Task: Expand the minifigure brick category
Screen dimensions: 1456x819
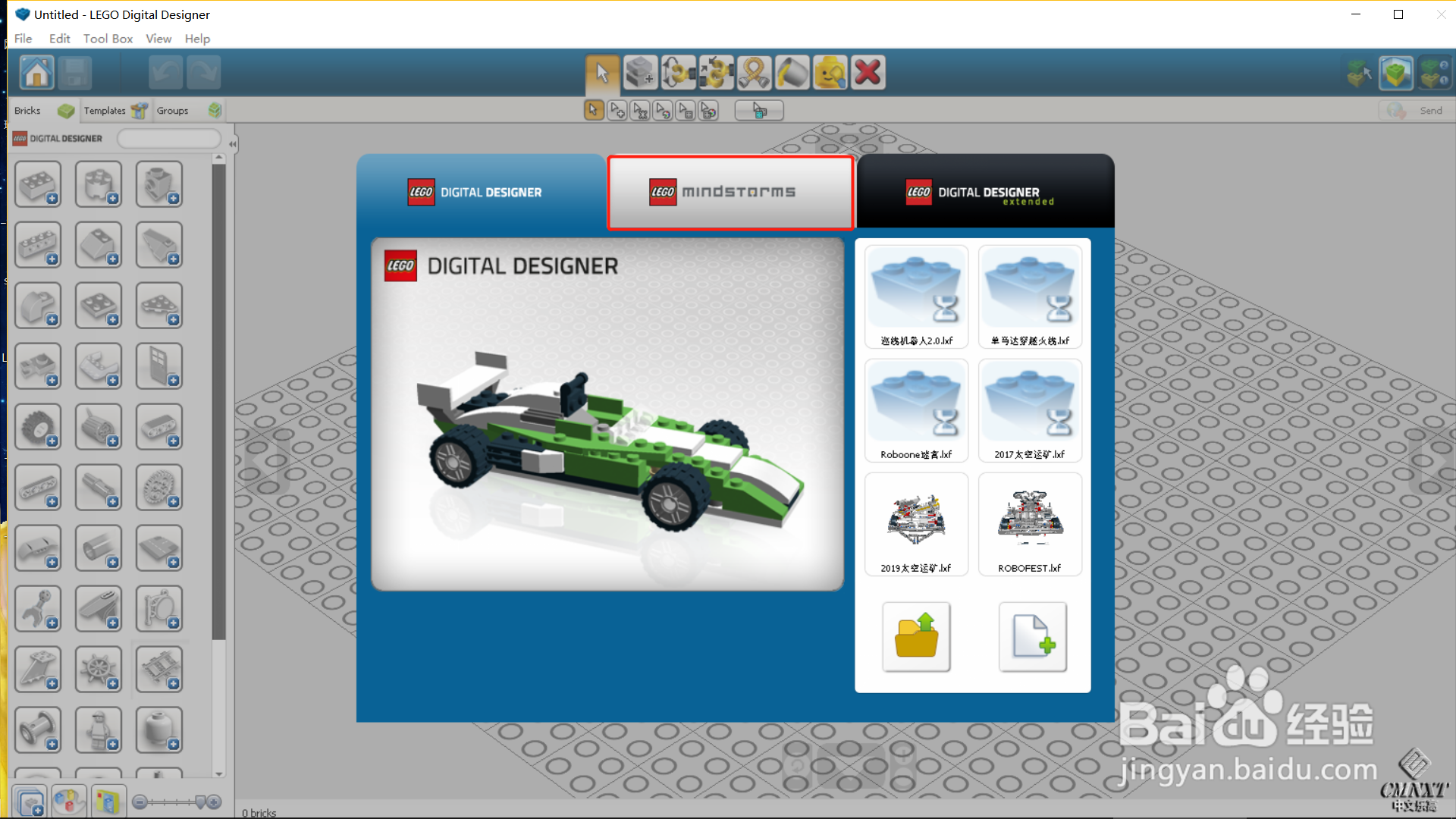Action: click(x=98, y=730)
